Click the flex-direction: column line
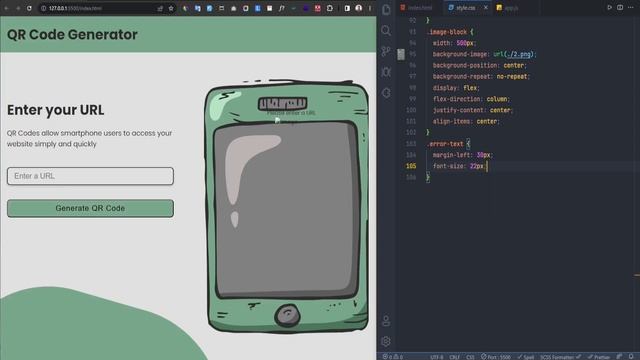This screenshot has width=640, height=360. click(471, 99)
